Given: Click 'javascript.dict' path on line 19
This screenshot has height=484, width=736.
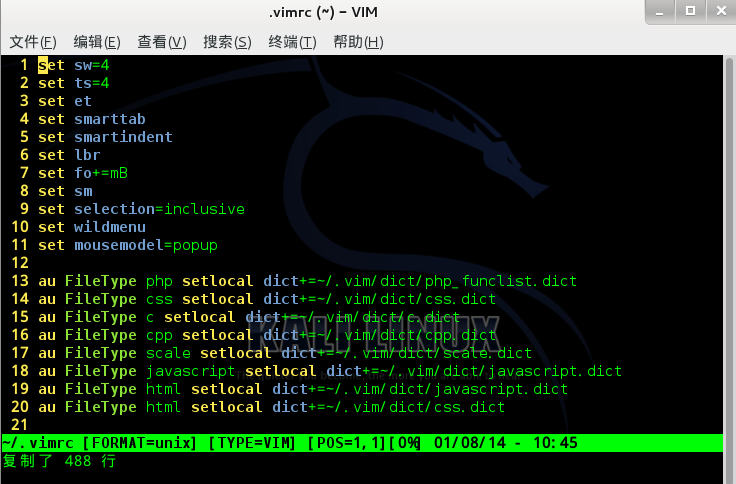Looking at the screenshot, I should point(500,389).
